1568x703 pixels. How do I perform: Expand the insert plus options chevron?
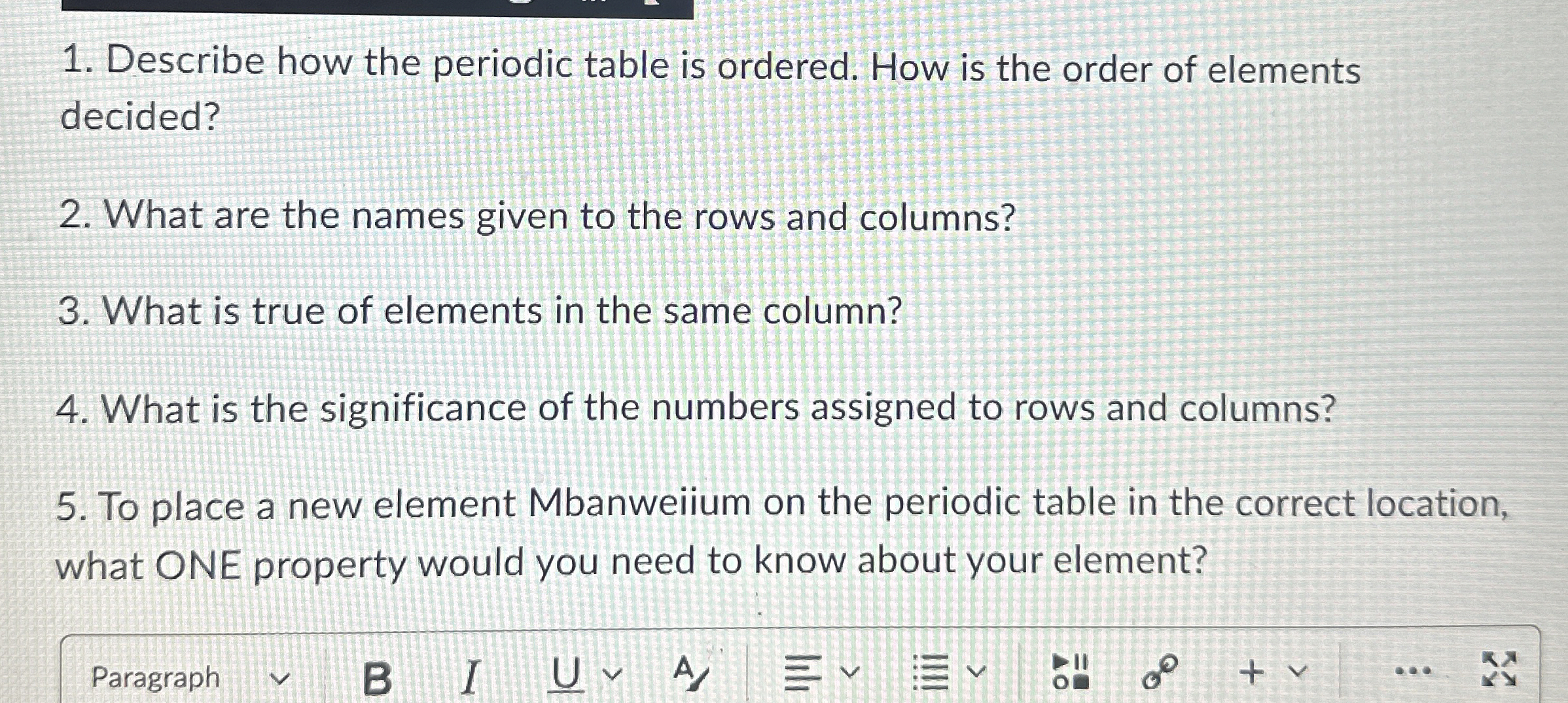[1298, 672]
